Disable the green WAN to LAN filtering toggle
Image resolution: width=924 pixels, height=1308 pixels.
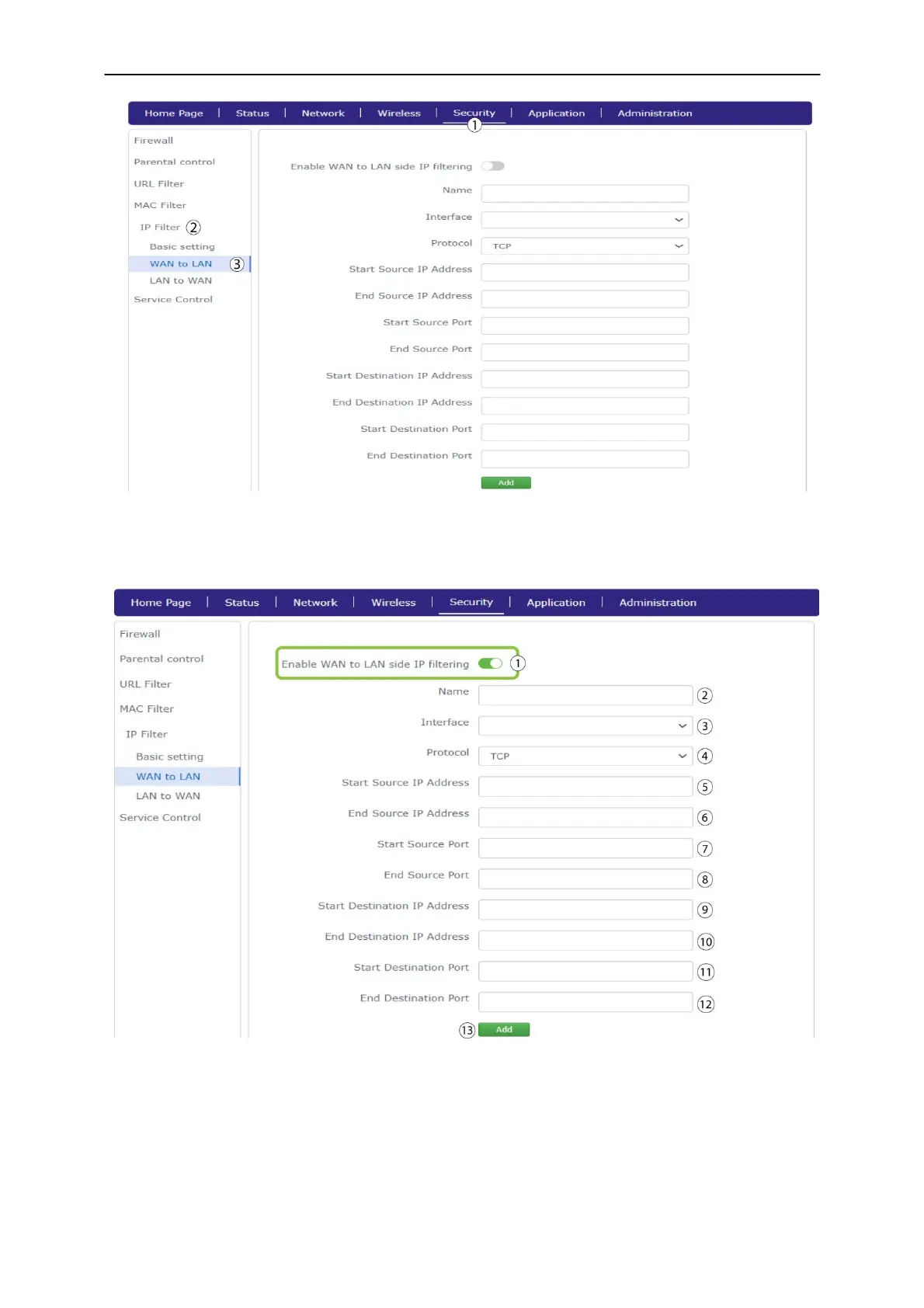(x=491, y=663)
